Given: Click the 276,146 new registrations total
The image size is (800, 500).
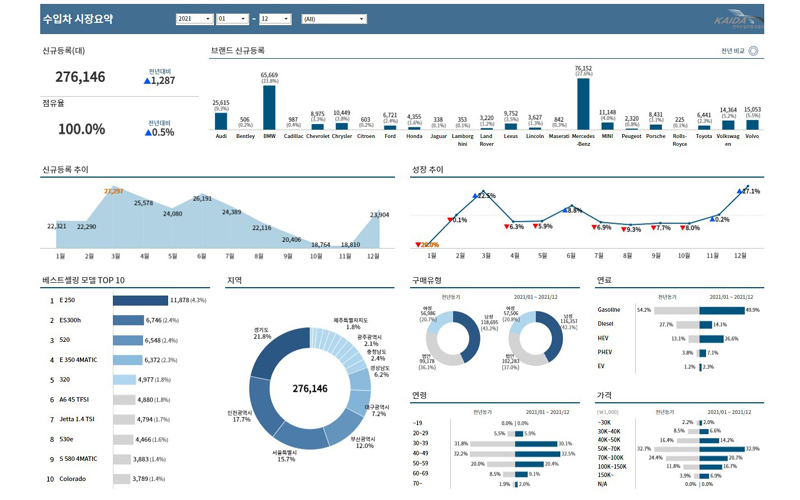Looking at the screenshot, I should pyautogui.click(x=80, y=77).
